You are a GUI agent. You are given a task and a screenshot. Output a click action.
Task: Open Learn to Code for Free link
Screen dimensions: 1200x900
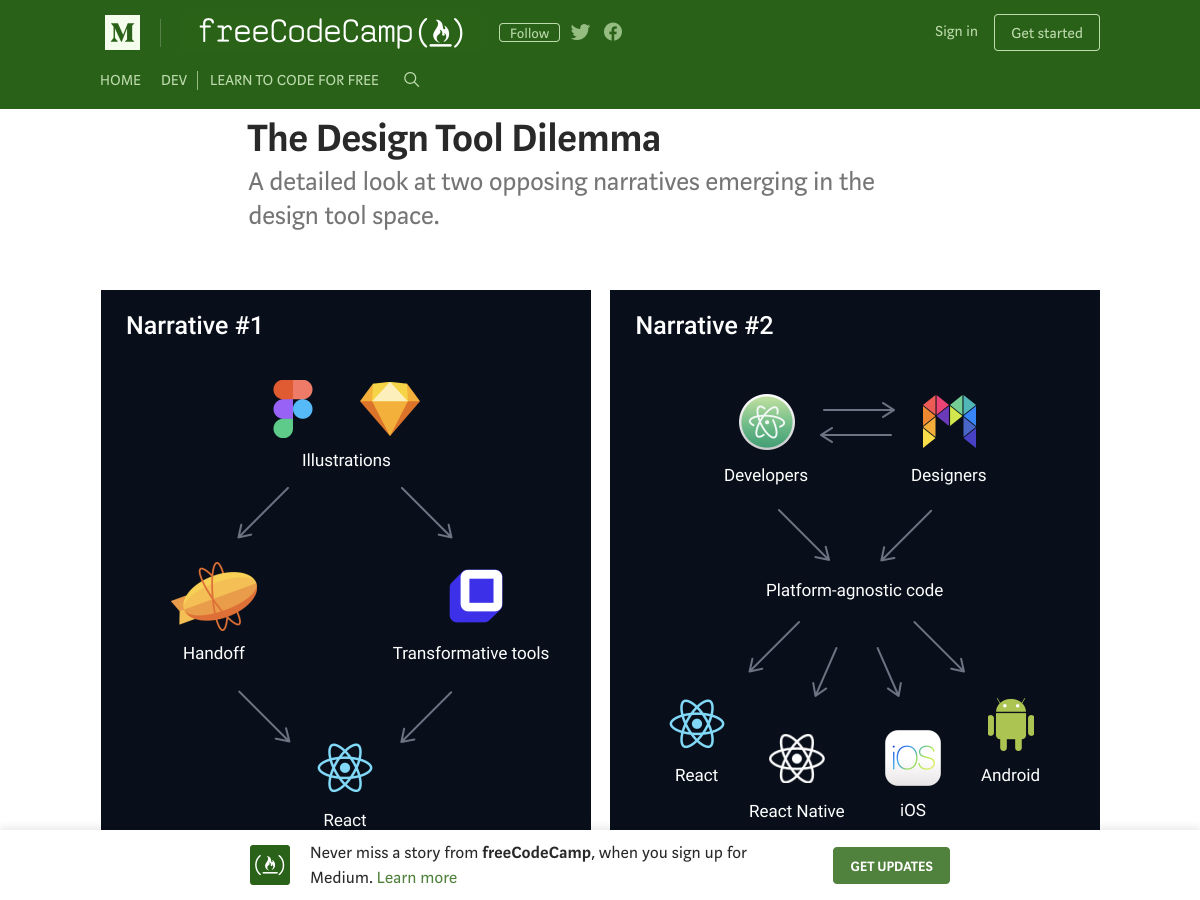tap(294, 80)
